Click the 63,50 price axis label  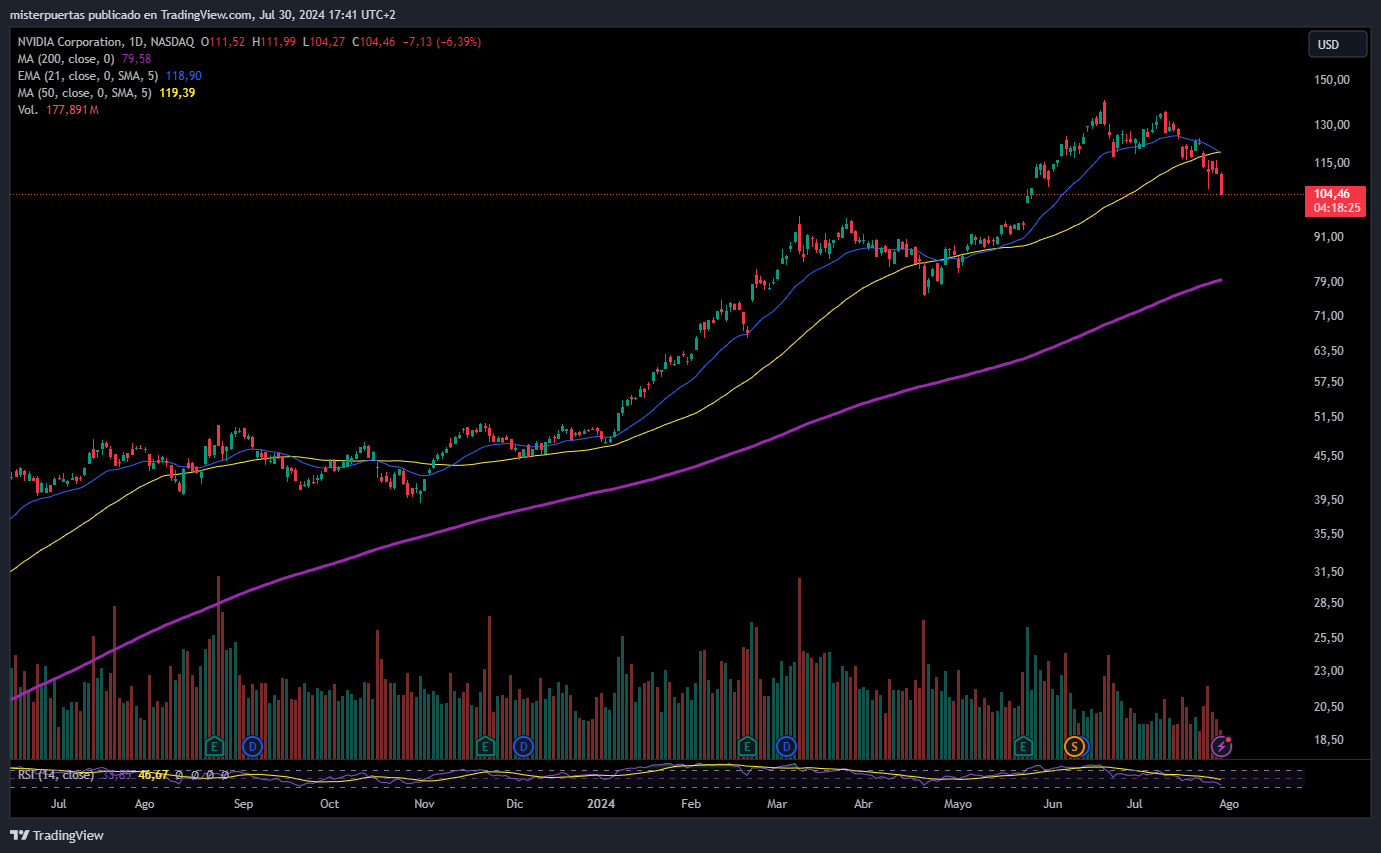pyautogui.click(x=1327, y=351)
